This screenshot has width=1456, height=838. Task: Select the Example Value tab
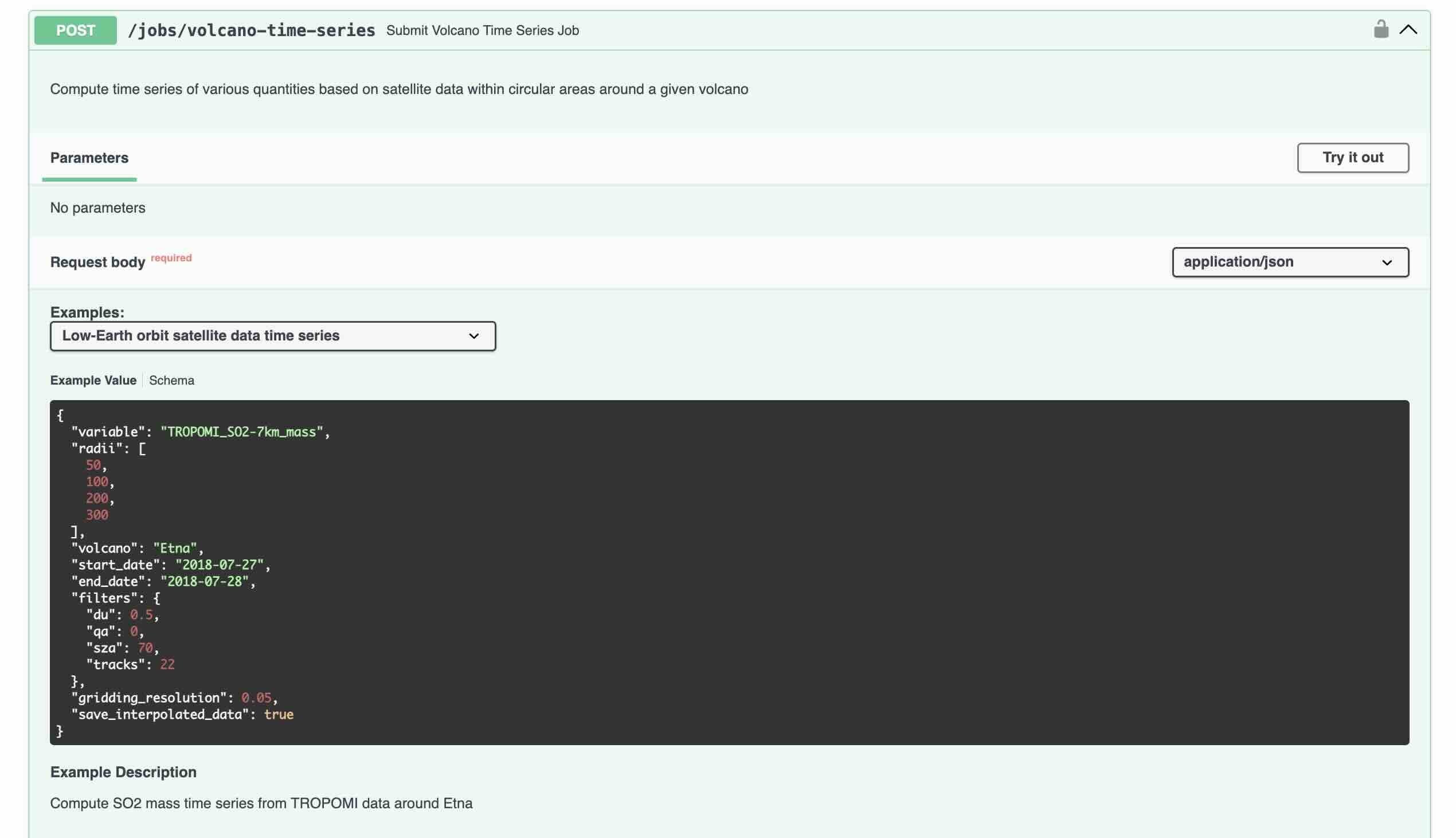click(93, 381)
